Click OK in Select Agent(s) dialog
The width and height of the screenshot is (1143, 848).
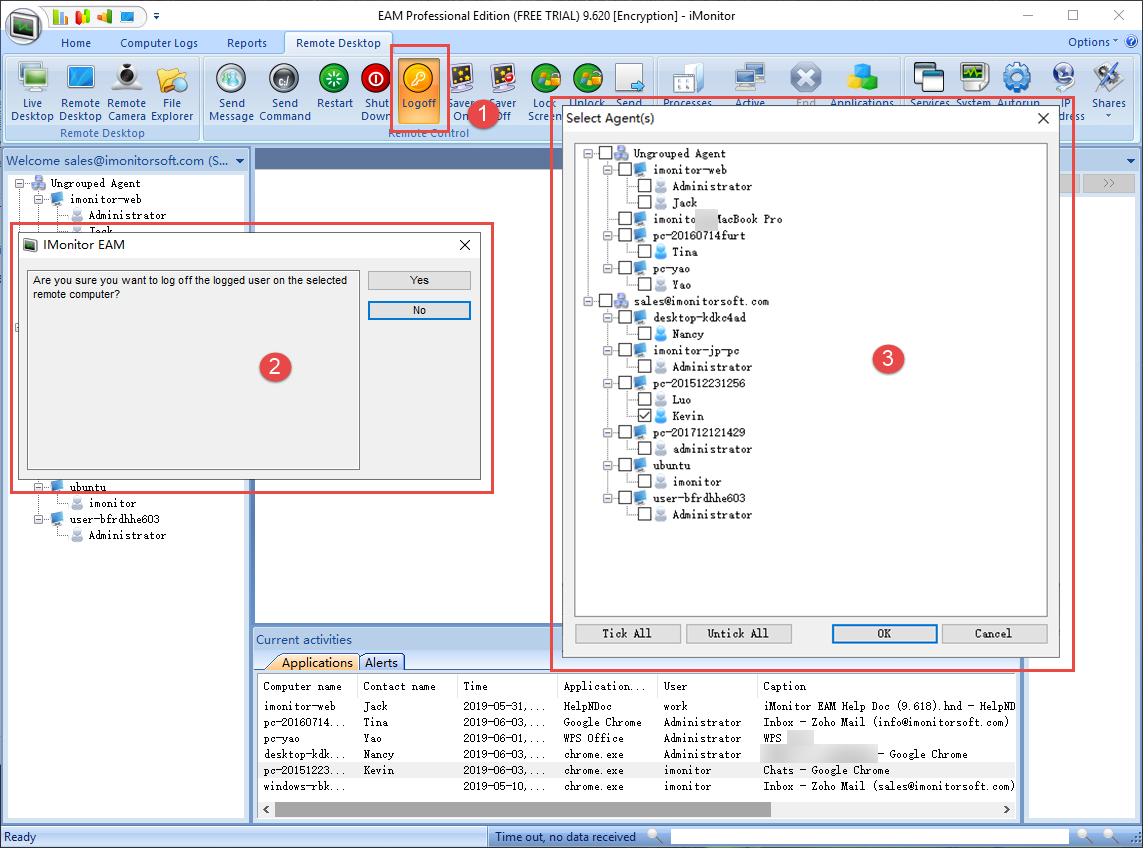click(x=884, y=634)
